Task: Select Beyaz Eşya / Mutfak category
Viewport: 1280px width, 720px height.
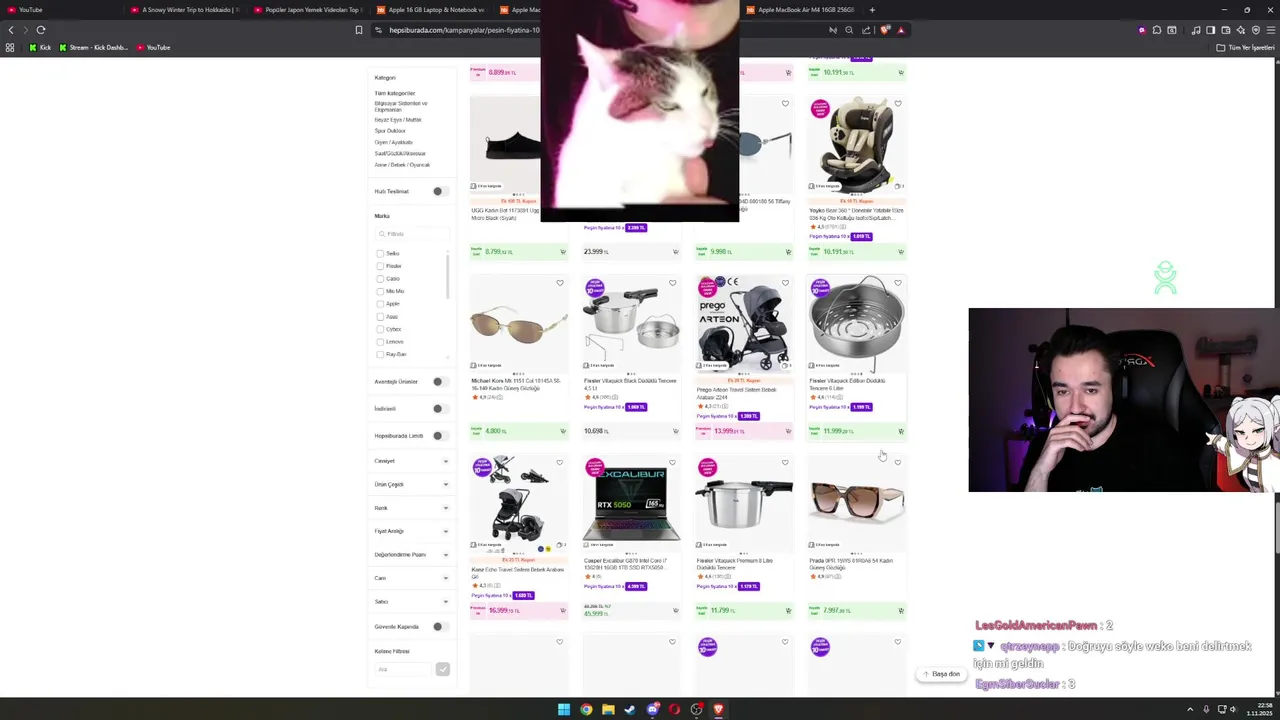Action: pyautogui.click(x=398, y=120)
